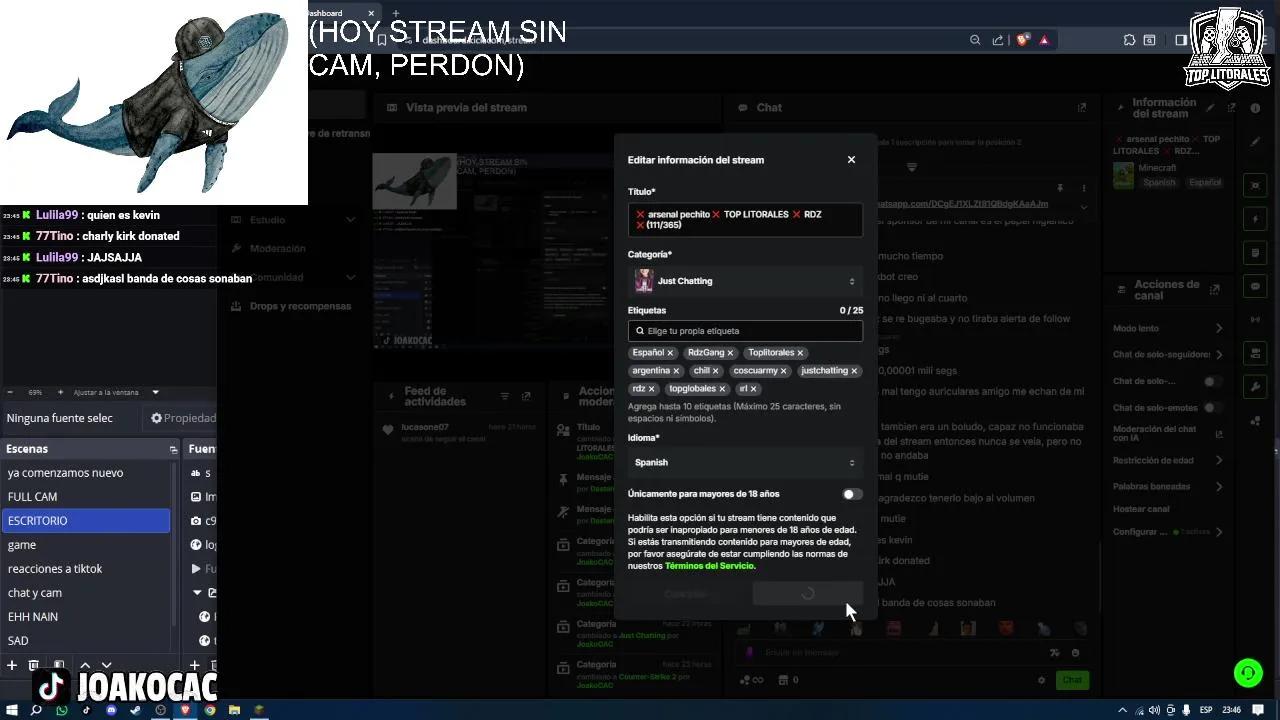Select the chat y cam scene
This screenshot has height=720, width=1280.
pos(86,593)
